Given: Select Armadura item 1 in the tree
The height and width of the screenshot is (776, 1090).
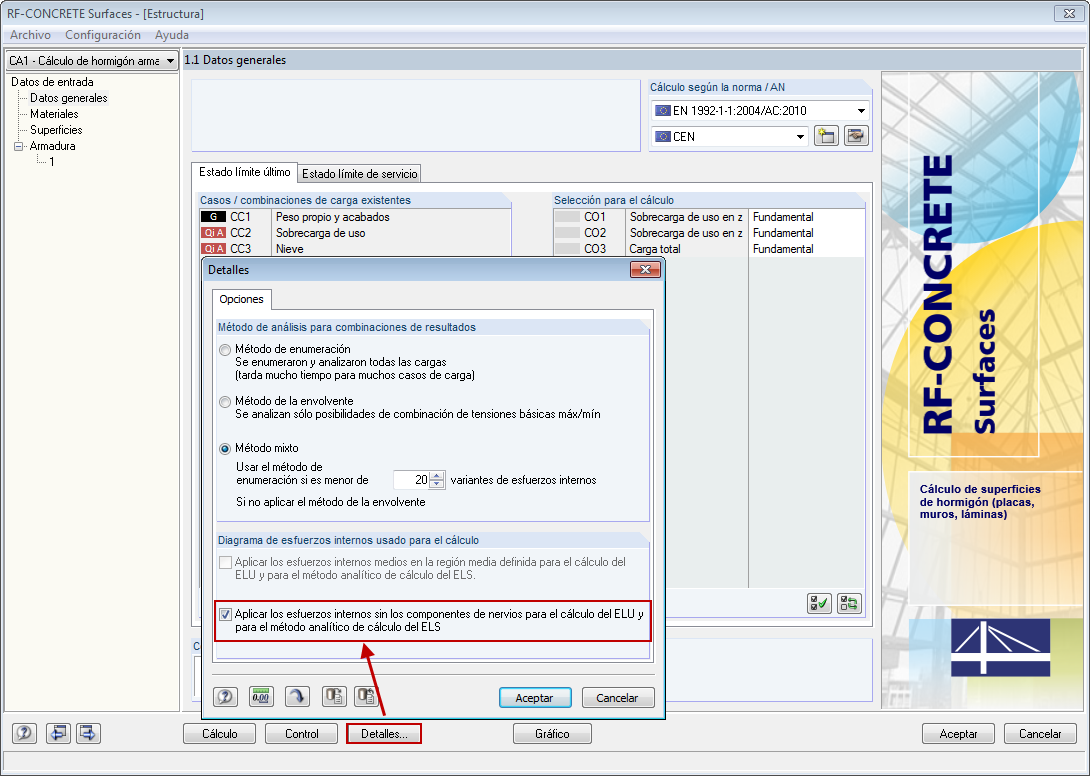Looking at the screenshot, I should coord(51,162).
